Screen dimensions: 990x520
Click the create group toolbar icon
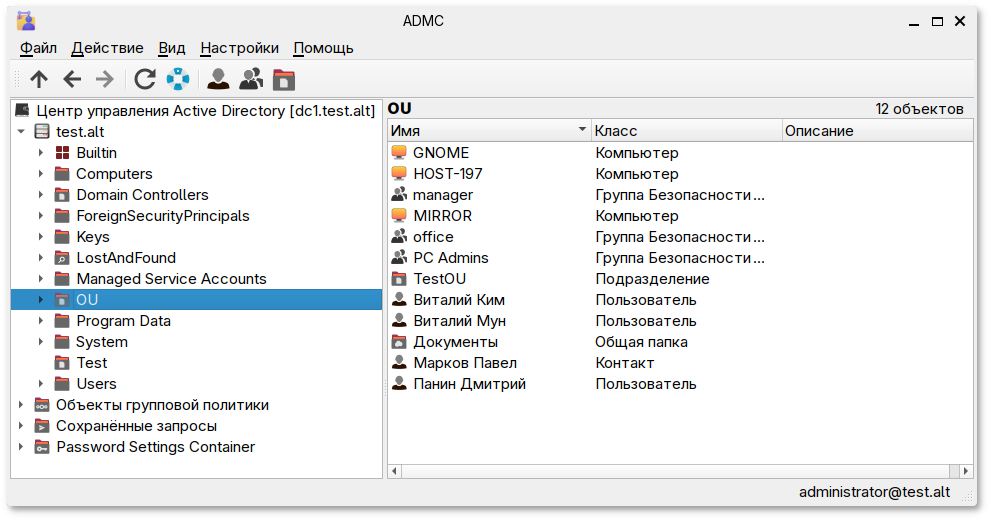251,80
